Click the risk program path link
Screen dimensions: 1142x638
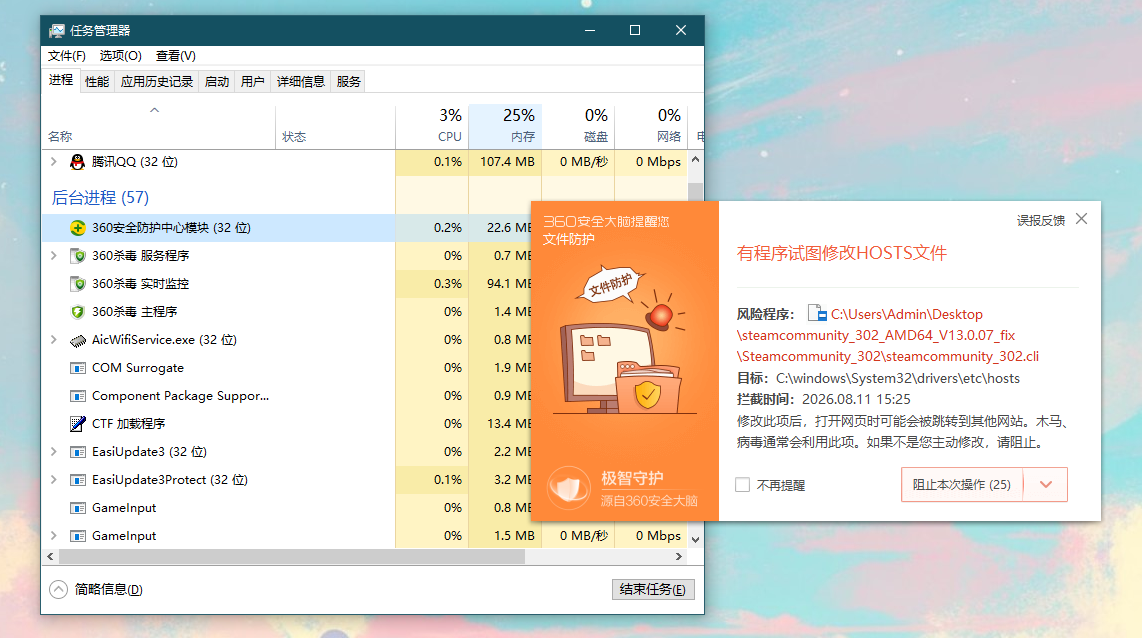point(888,335)
